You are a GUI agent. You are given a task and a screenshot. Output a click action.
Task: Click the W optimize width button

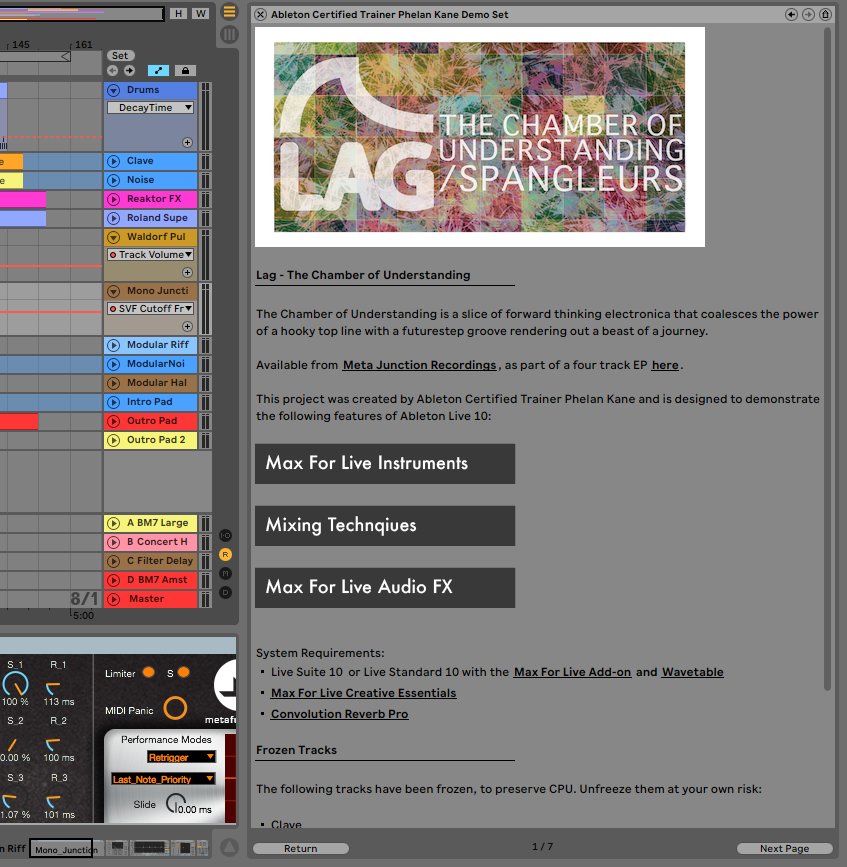(x=201, y=13)
